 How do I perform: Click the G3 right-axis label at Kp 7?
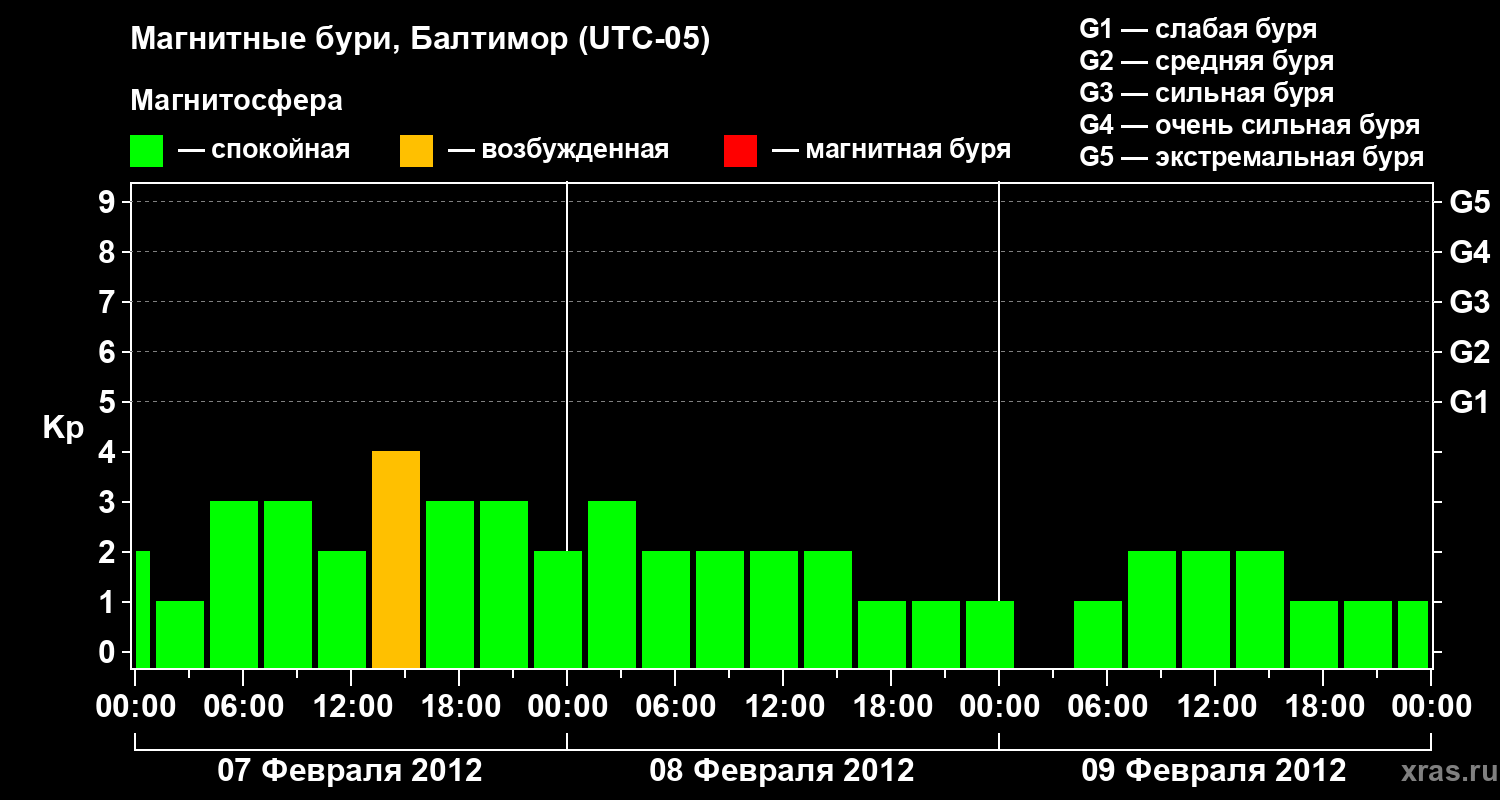point(1470,302)
